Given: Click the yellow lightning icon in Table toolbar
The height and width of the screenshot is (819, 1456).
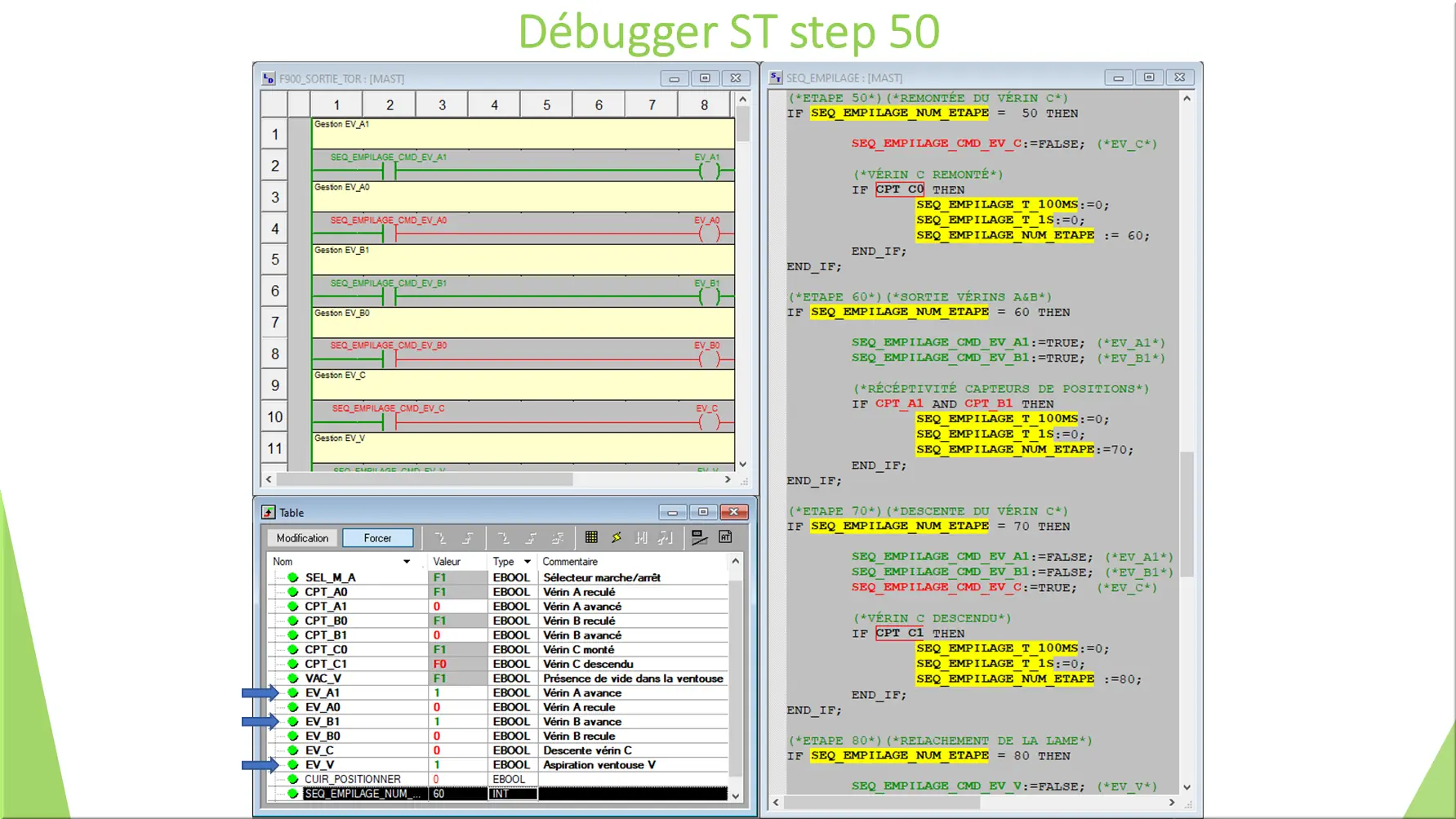Looking at the screenshot, I should point(617,537).
